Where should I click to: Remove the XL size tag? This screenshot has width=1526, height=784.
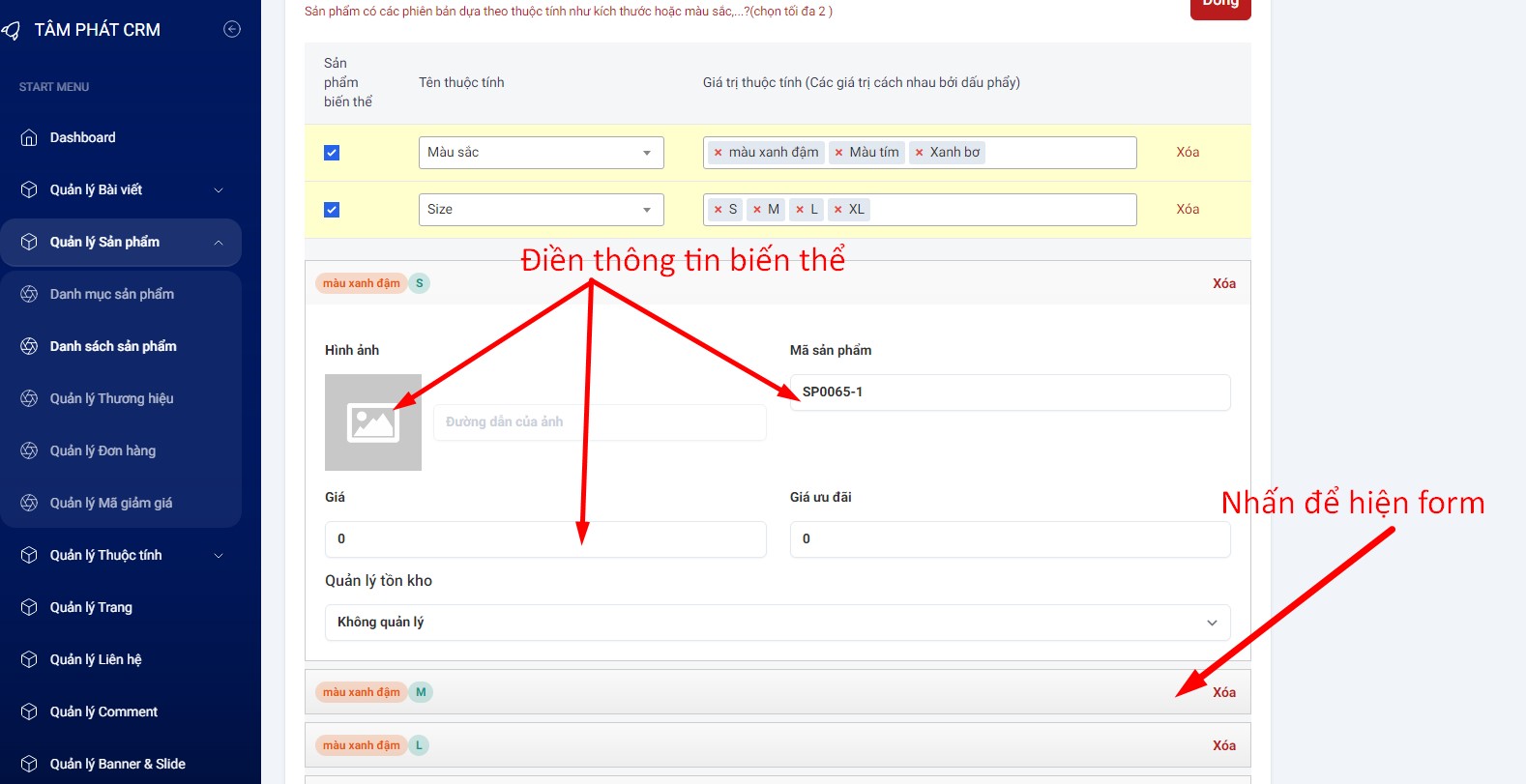837,210
